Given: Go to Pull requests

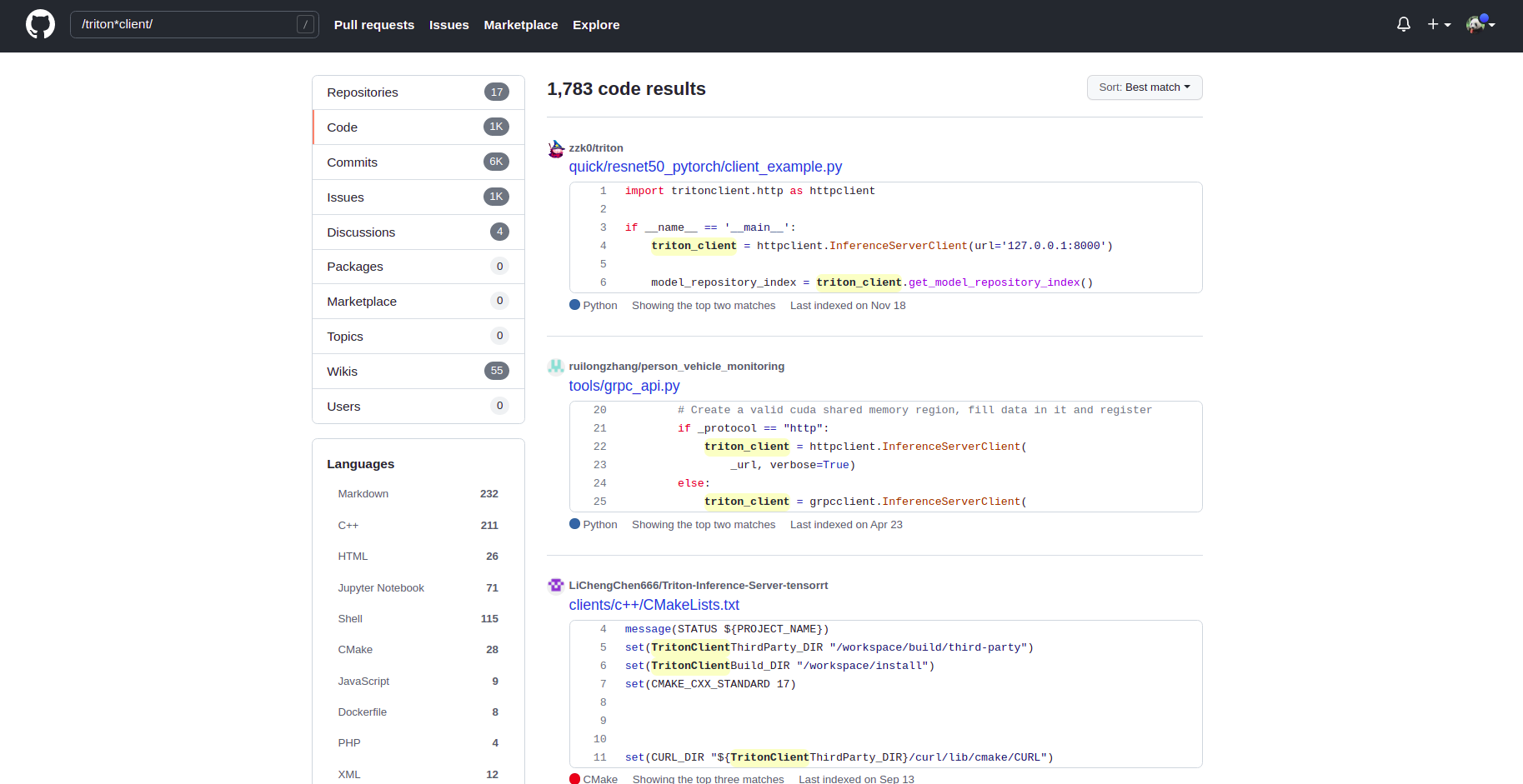Looking at the screenshot, I should (x=374, y=25).
